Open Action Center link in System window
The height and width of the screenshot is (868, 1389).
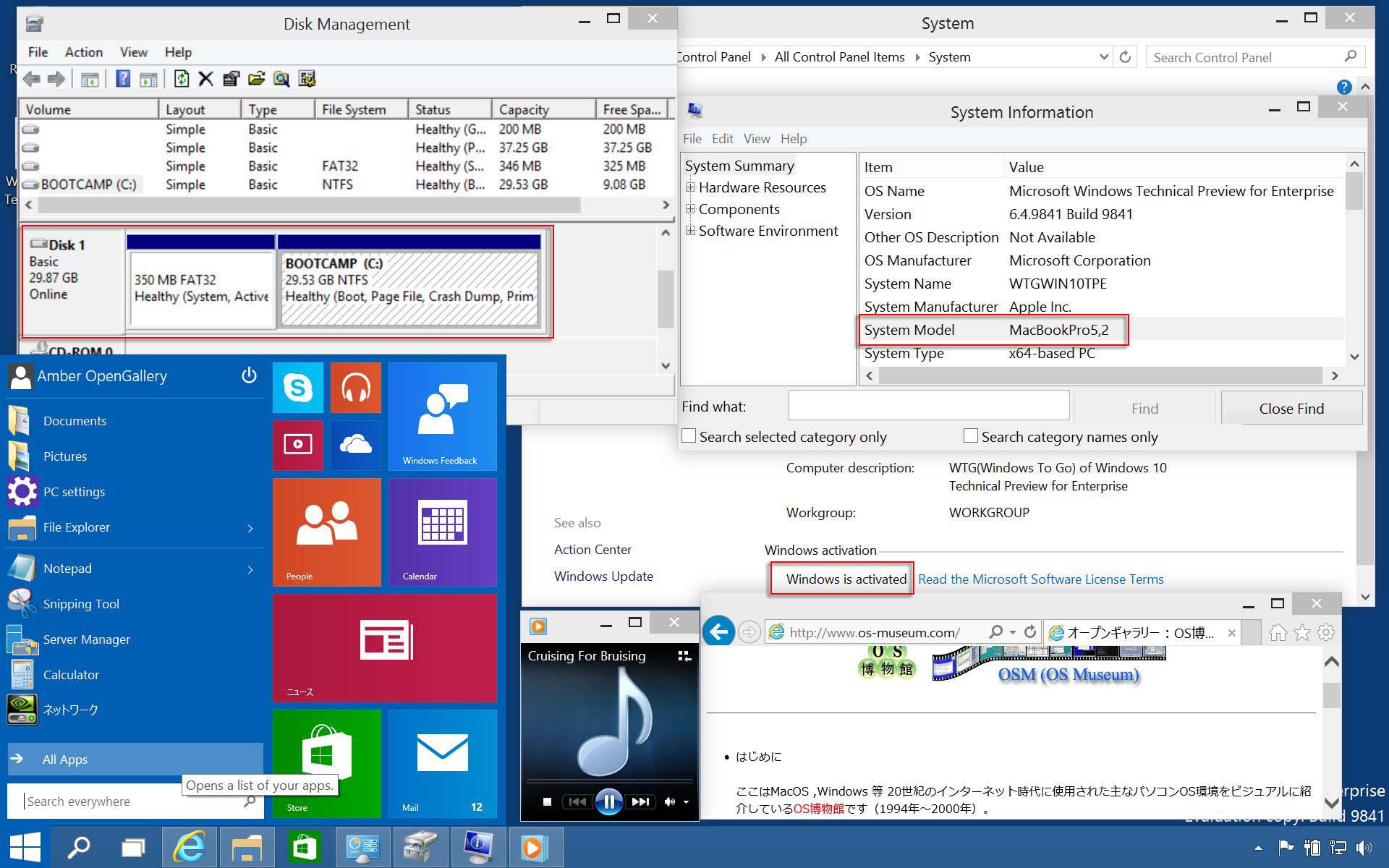click(592, 549)
